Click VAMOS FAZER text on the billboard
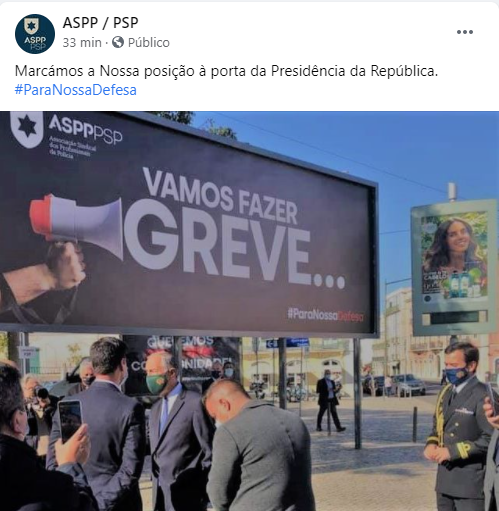Screen dimensions: 499x511 point(220,195)
